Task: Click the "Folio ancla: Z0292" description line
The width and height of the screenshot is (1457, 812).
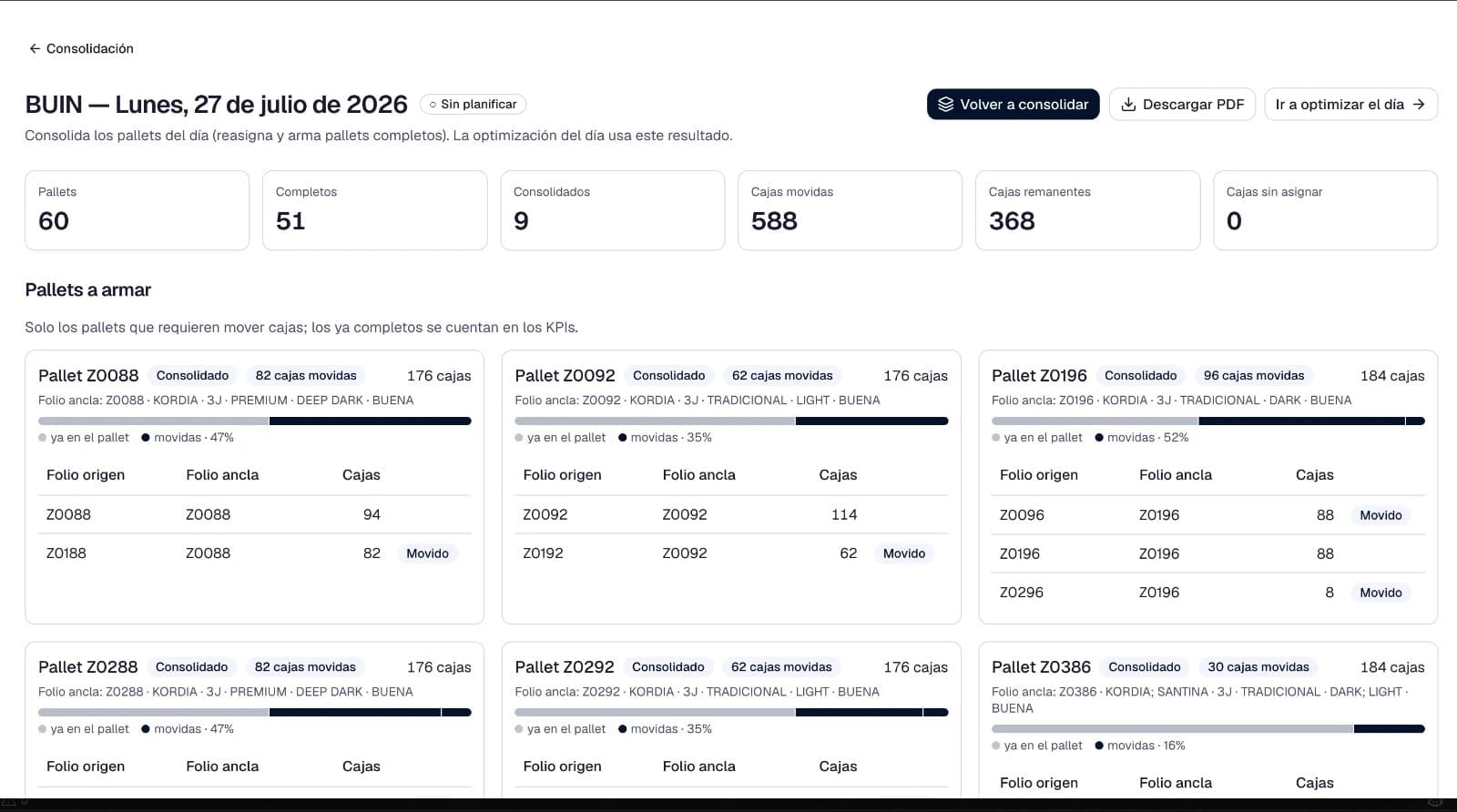Action: [697, 692]
